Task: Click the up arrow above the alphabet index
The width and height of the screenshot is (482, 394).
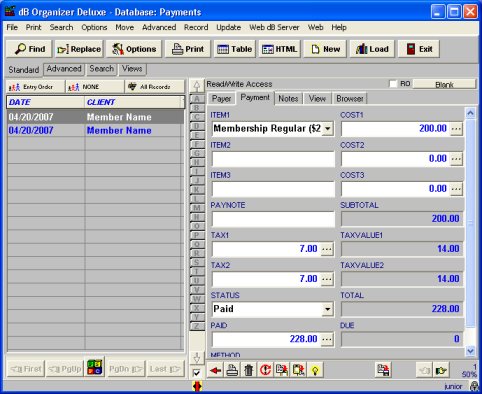Action: point(197,86)
